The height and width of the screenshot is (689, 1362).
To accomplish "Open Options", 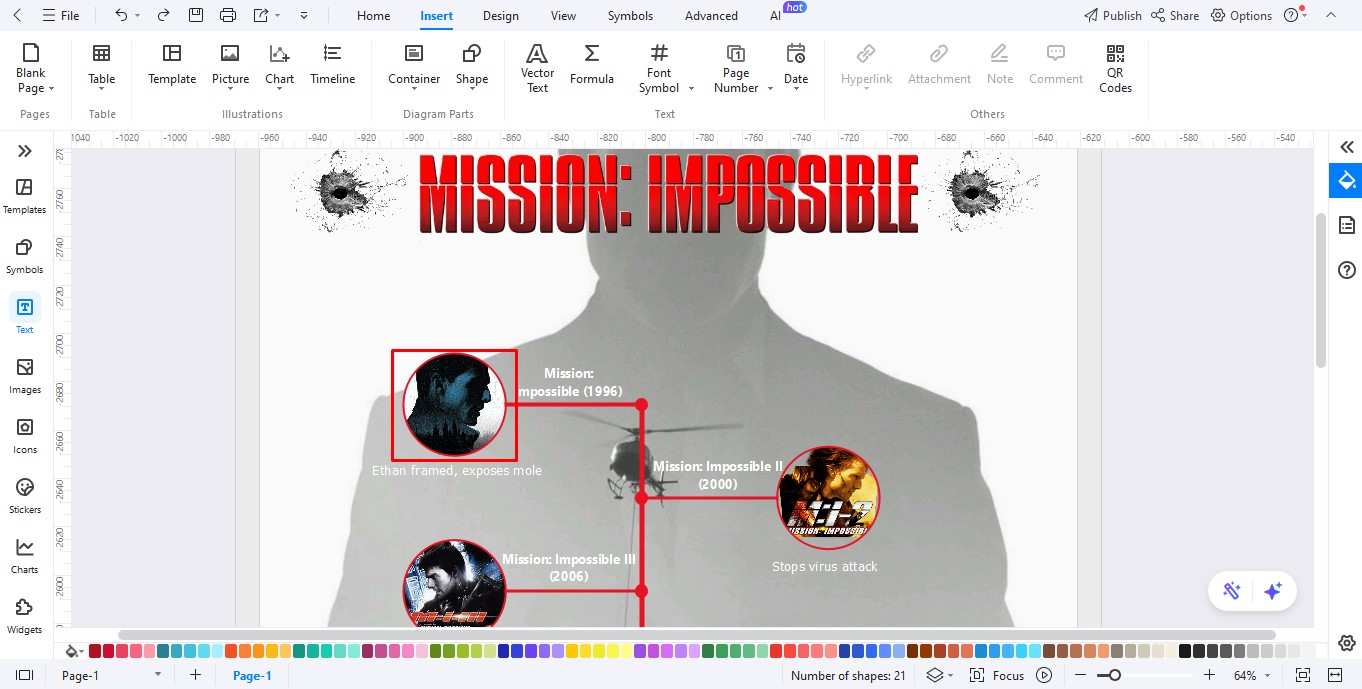I will (x=1241, y=15).
